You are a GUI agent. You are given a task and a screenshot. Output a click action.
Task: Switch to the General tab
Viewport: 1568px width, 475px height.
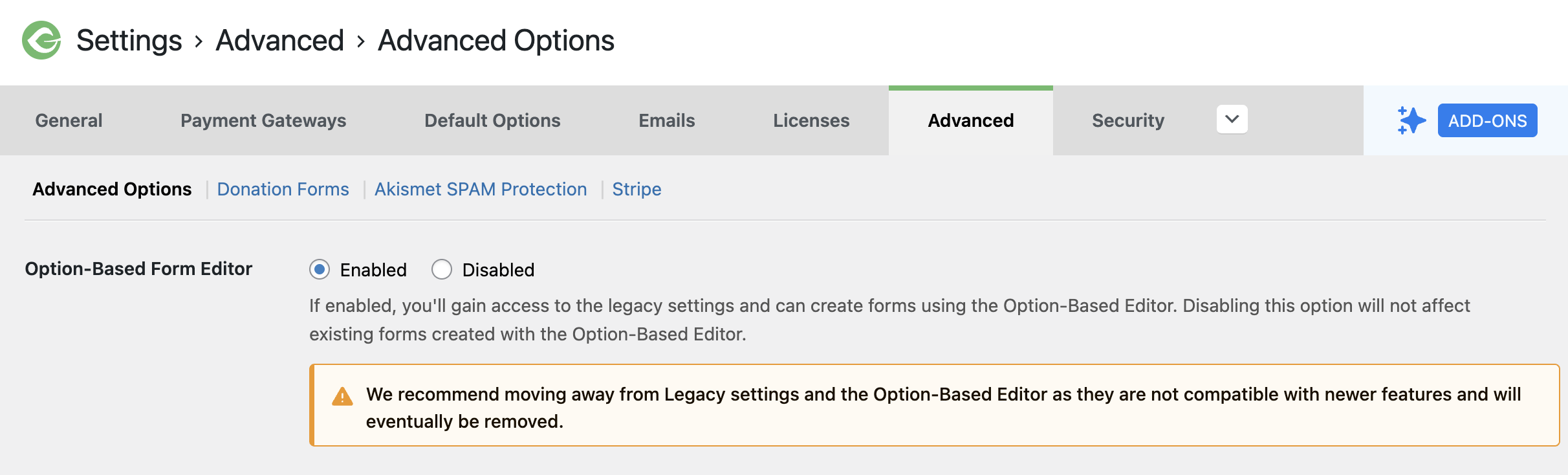(x=68, y=120)
